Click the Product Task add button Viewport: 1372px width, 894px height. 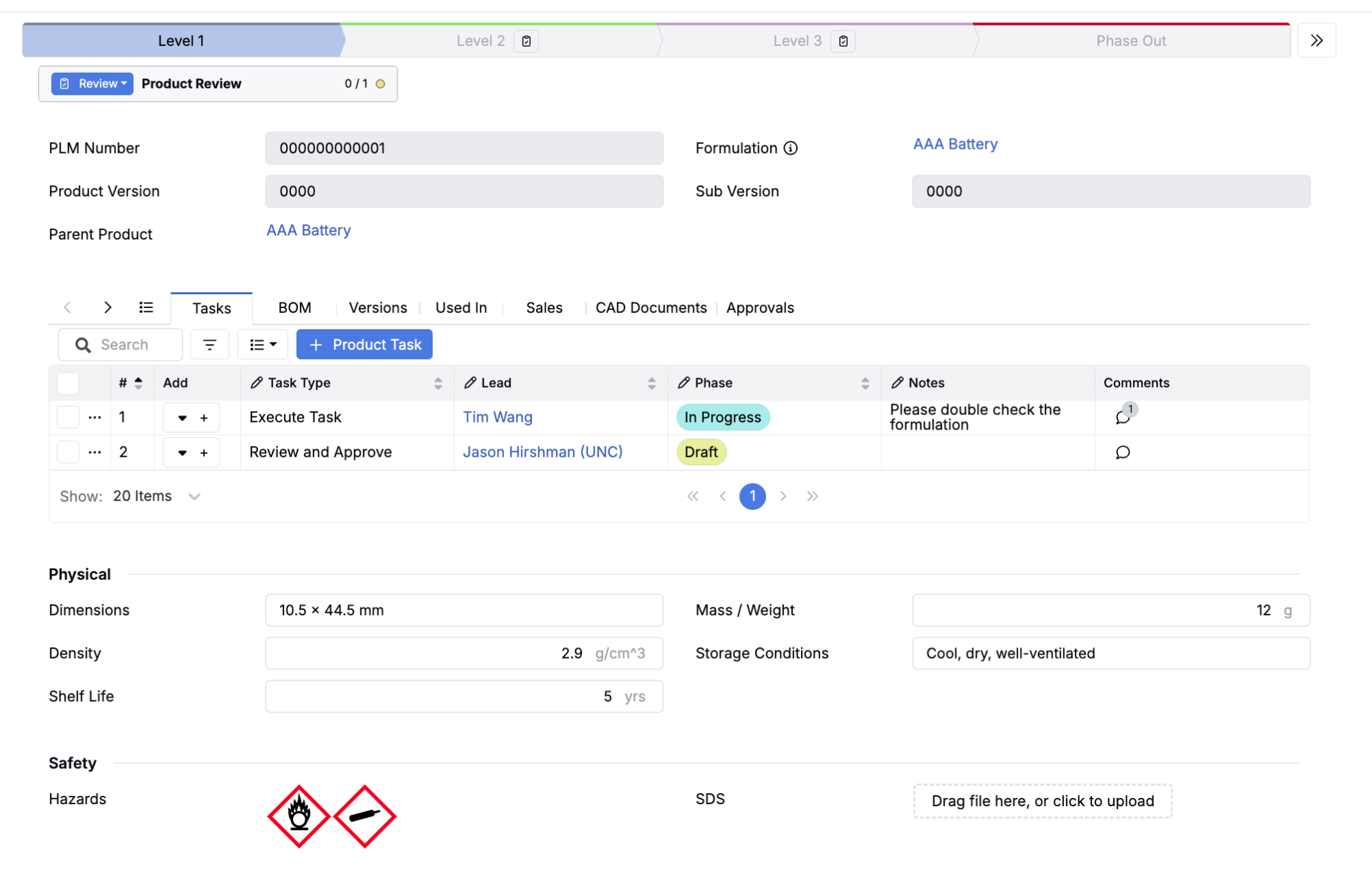[x=364, y=344]
